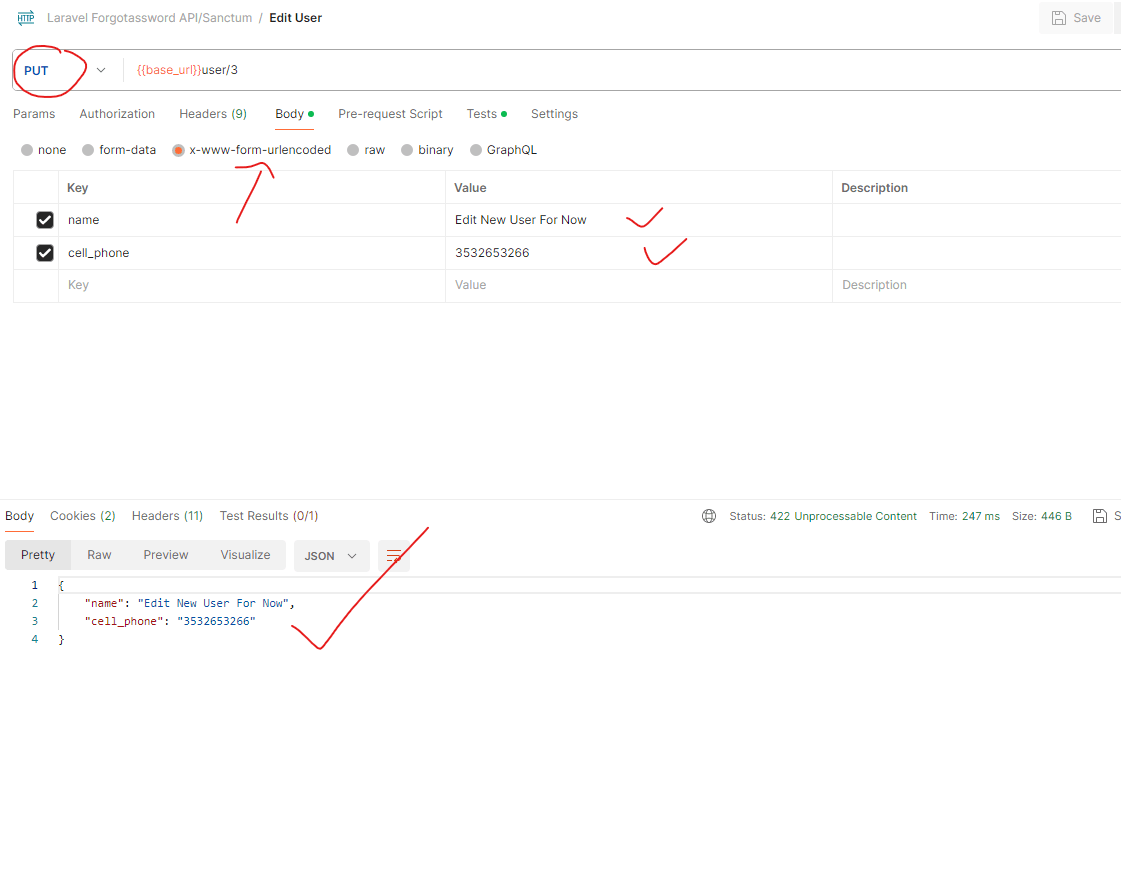Image resolution: width=1121 pixels, height=896 pixels.
Task: Click the globe network icon beside Status
Action: pyautogui.click(x=709, y=516)
